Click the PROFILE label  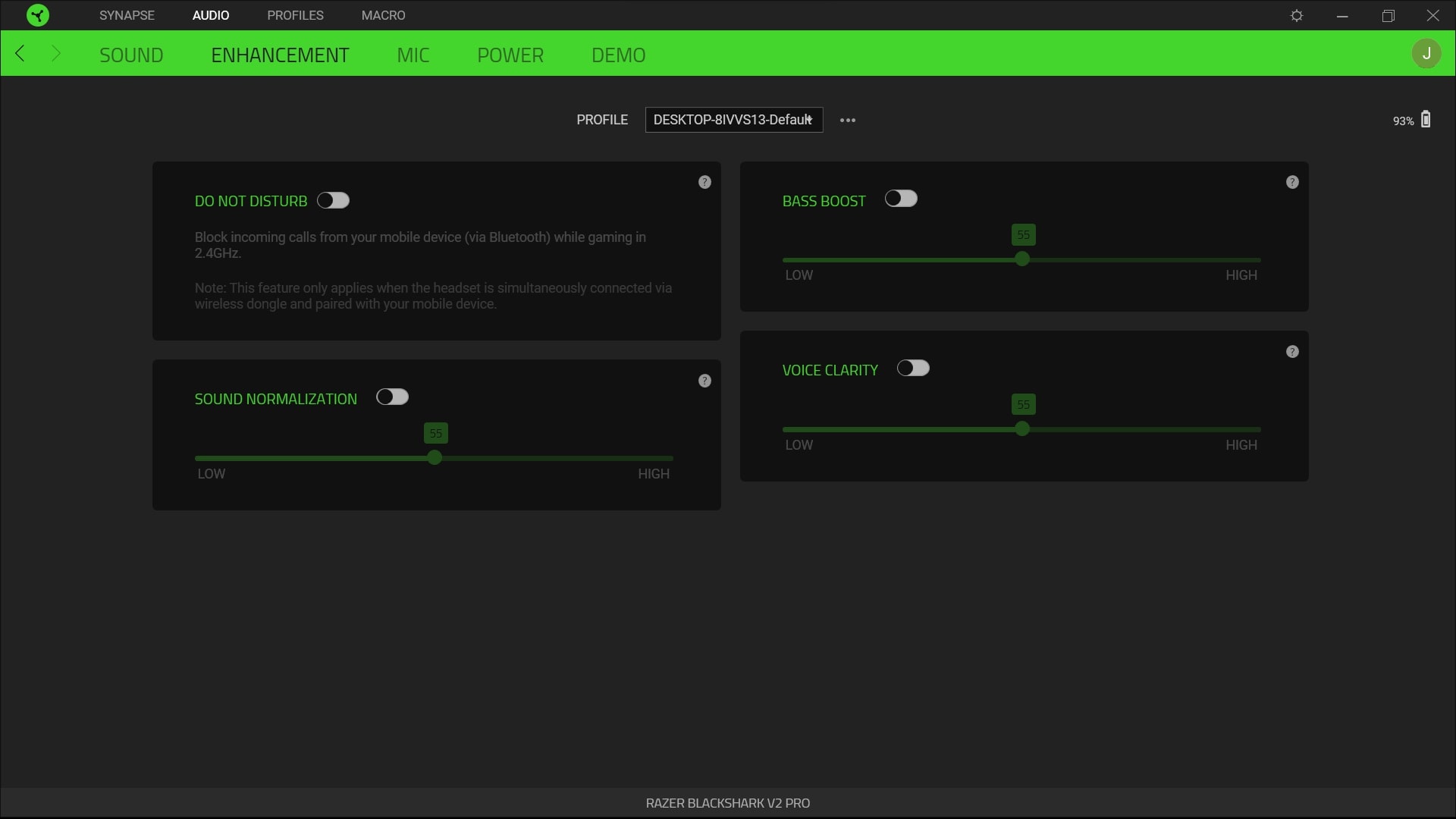(x=602, y=120)
